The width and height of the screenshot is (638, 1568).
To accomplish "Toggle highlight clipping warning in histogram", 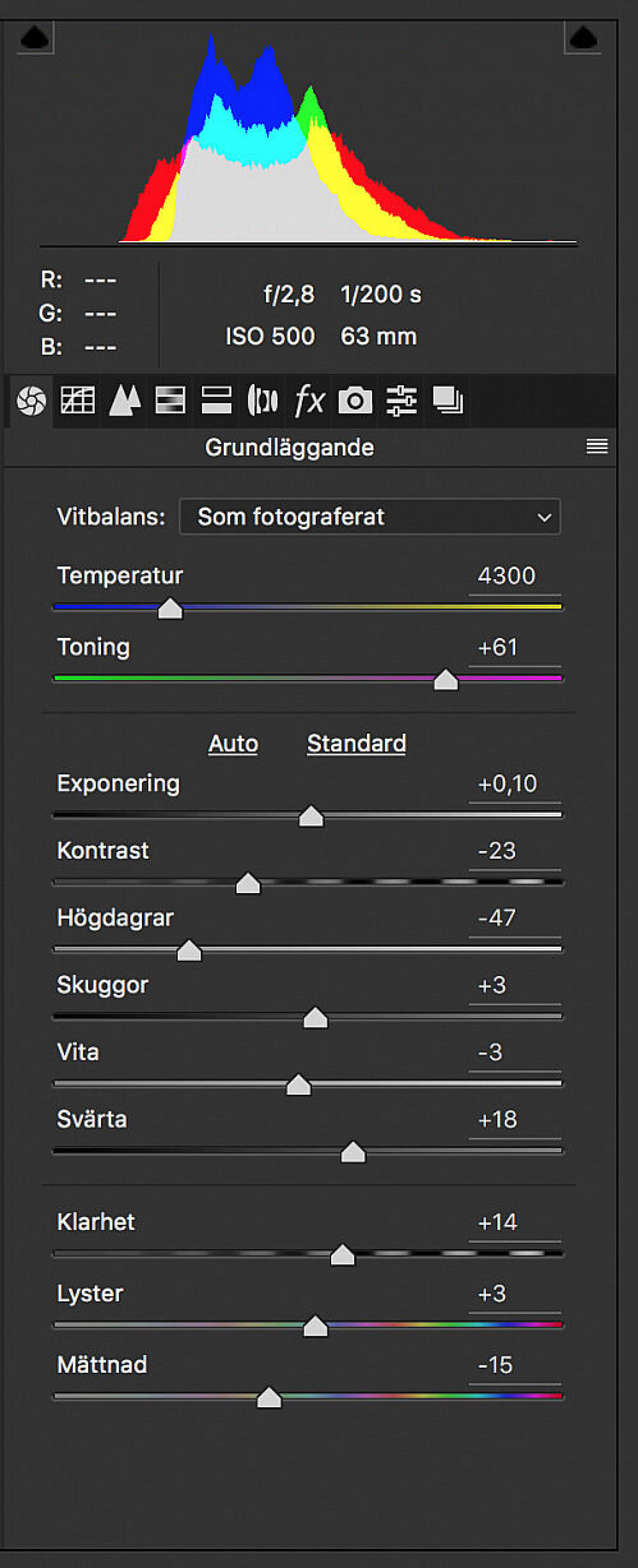I will click(583, 38).
